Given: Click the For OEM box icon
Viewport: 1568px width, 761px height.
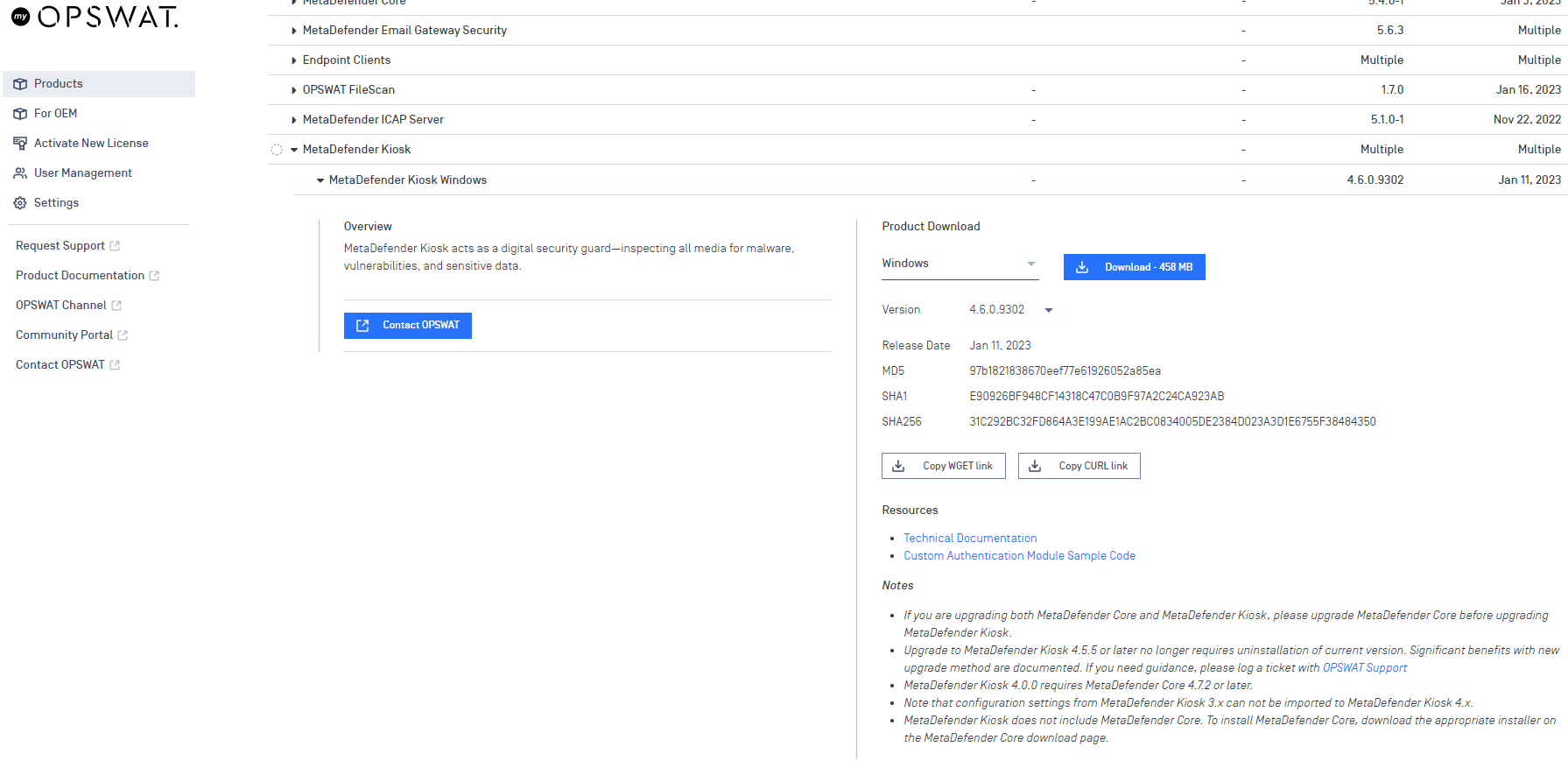Looking at the screenshot, I should click(x=20, y=114).
